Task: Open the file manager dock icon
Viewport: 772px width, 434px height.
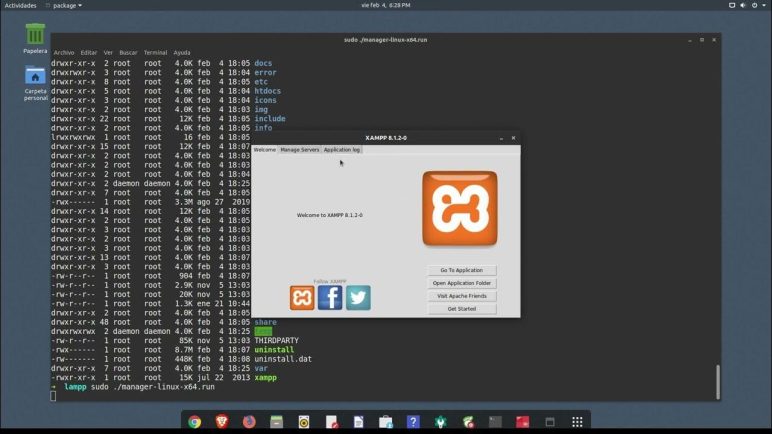Action: (277, 422)
